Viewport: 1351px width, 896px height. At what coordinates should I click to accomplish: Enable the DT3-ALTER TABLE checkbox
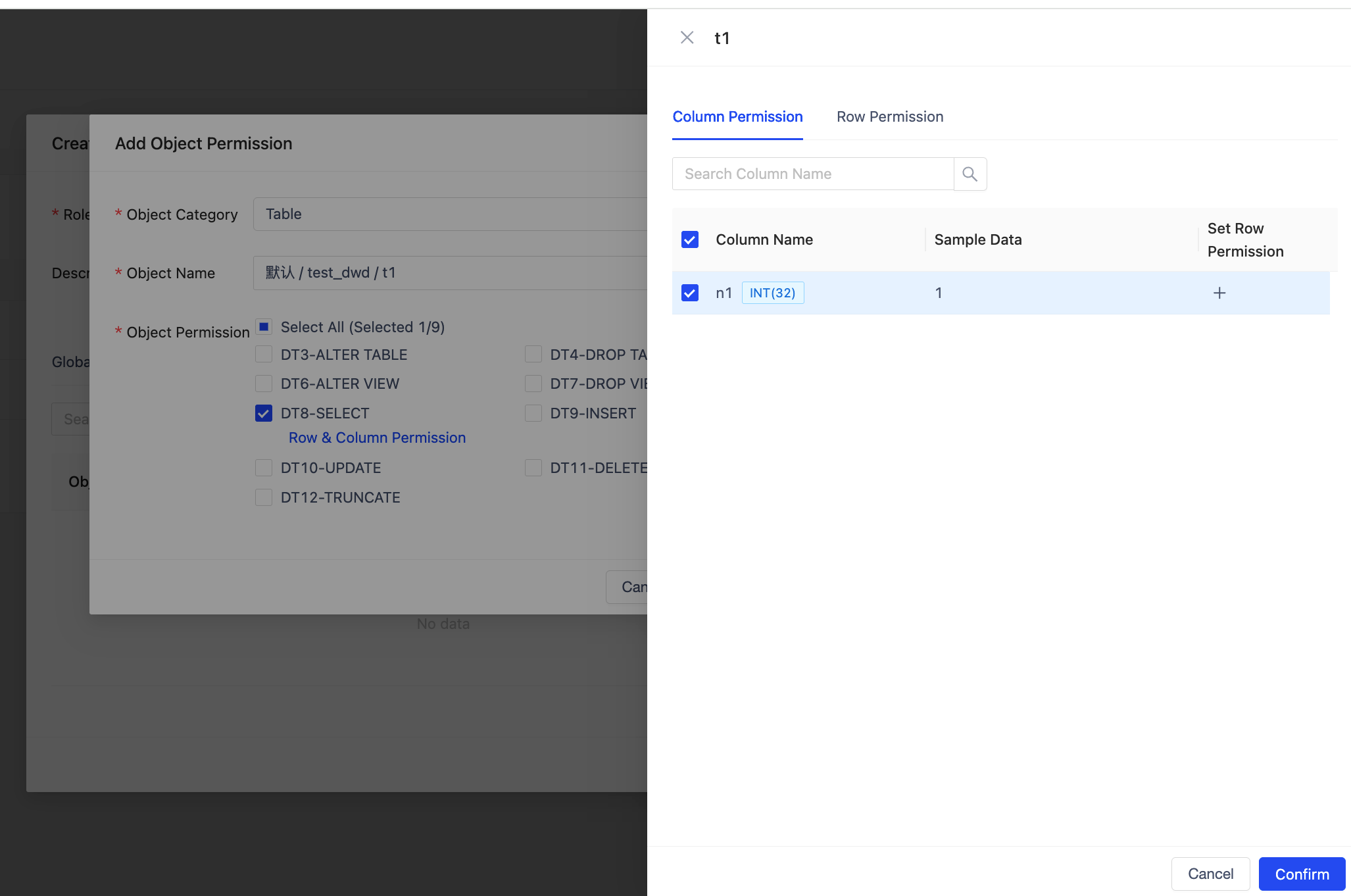click(264, 355)
